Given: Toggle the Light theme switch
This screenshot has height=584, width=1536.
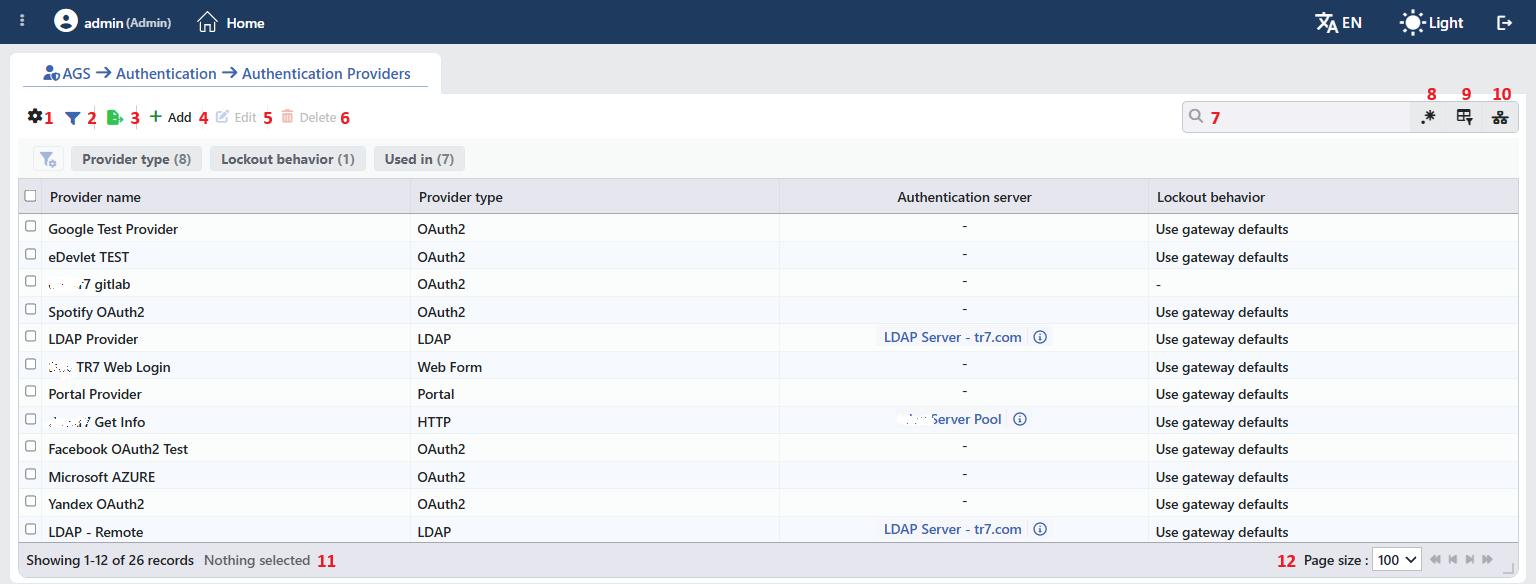Looking at the screenshot, I should click(x=1432, y=22).
